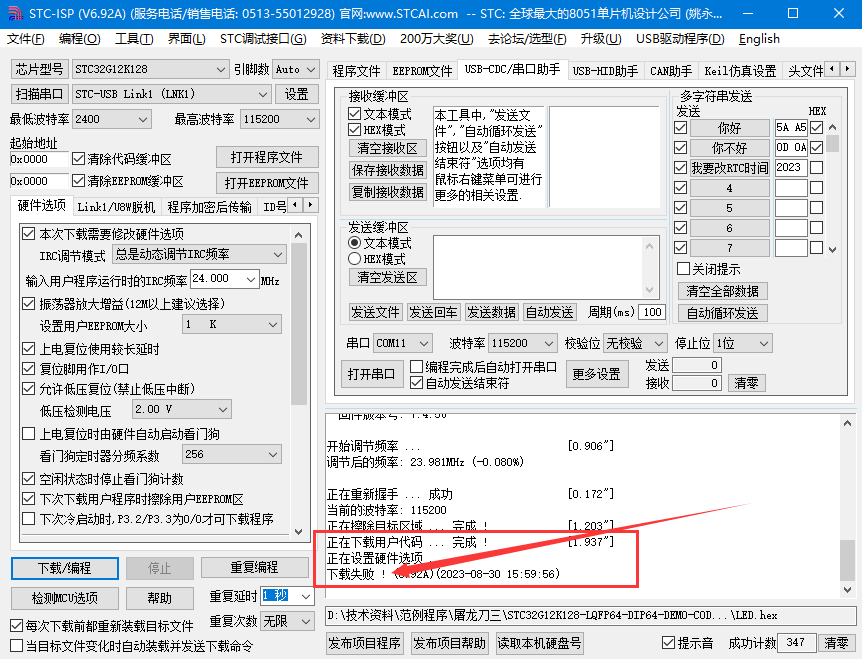Viewport: 862px width, 659px height.
Task: Click the right arrow beside the ID号 tab
Action: [x=311, y=205]
